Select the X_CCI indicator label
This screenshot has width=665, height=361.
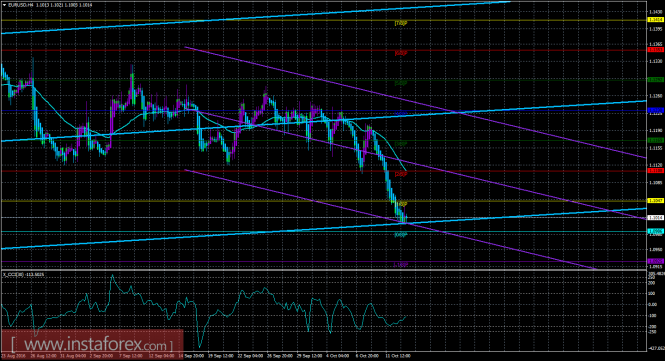pos(23,274)
